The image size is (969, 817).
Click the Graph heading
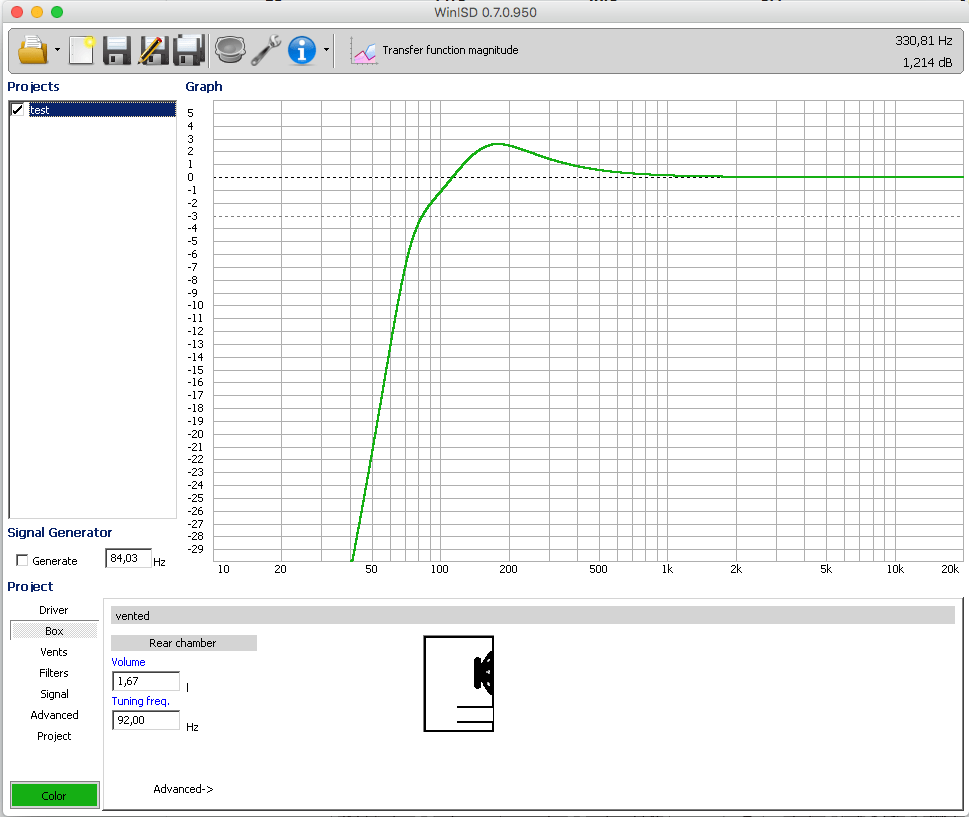pyautogui.click(x=203, y=87)
